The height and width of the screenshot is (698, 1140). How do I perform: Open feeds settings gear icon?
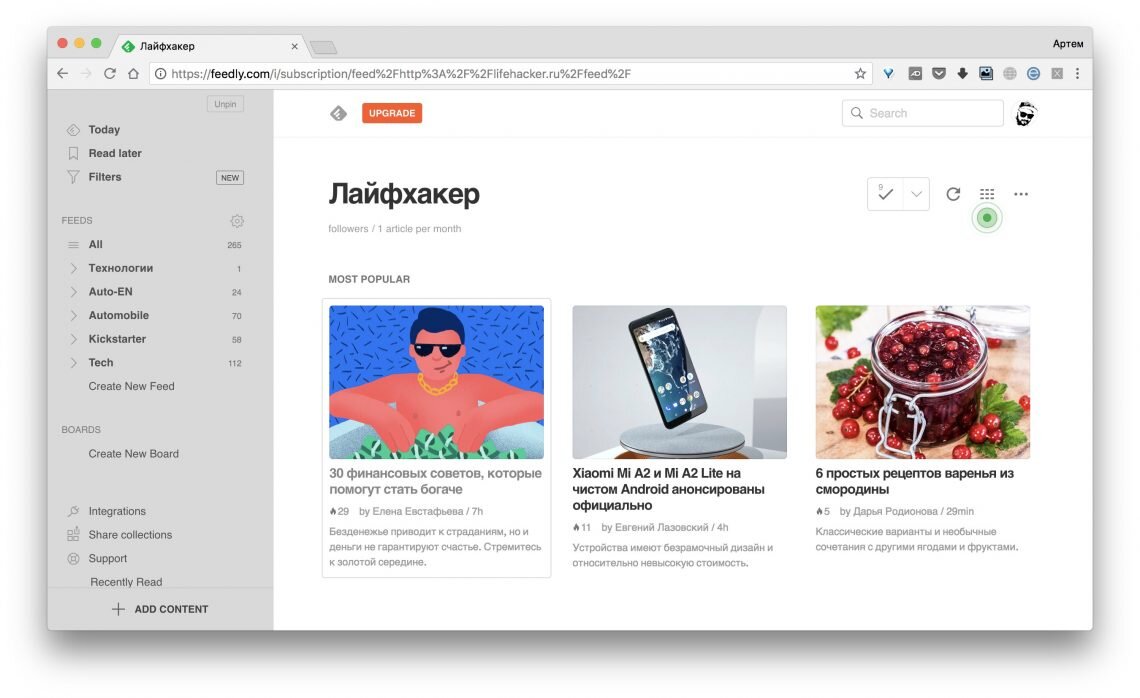pyautogui.click(x=237, y=220)
